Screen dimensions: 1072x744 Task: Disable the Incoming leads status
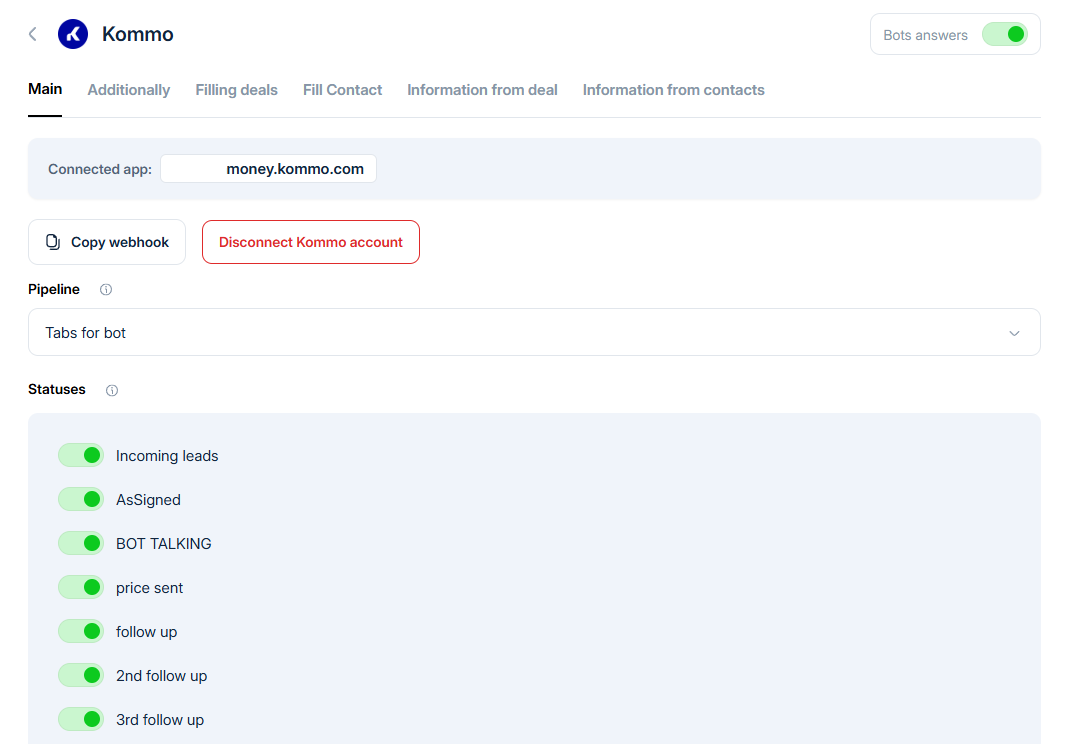(x=81, y=456)
